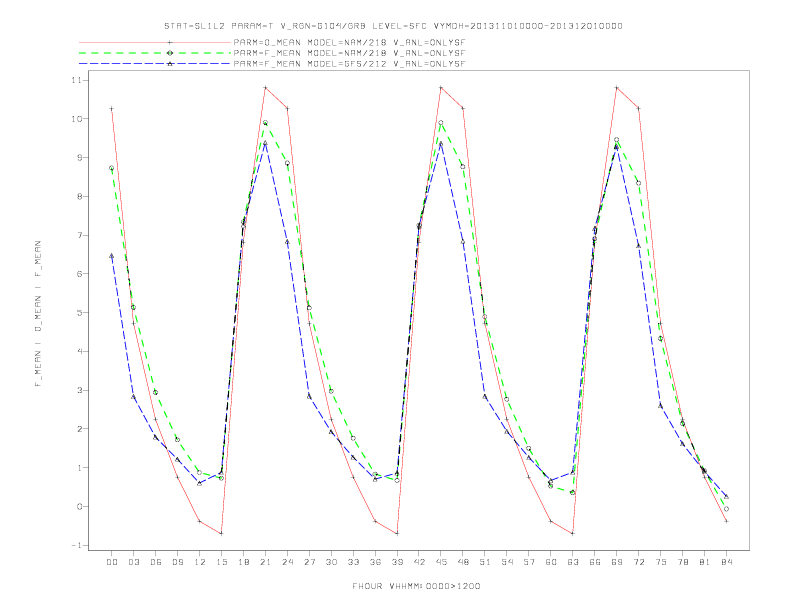Screen dimensions: 792x612
Task: Click x-axis hour label 21
Action: (265, 562)
